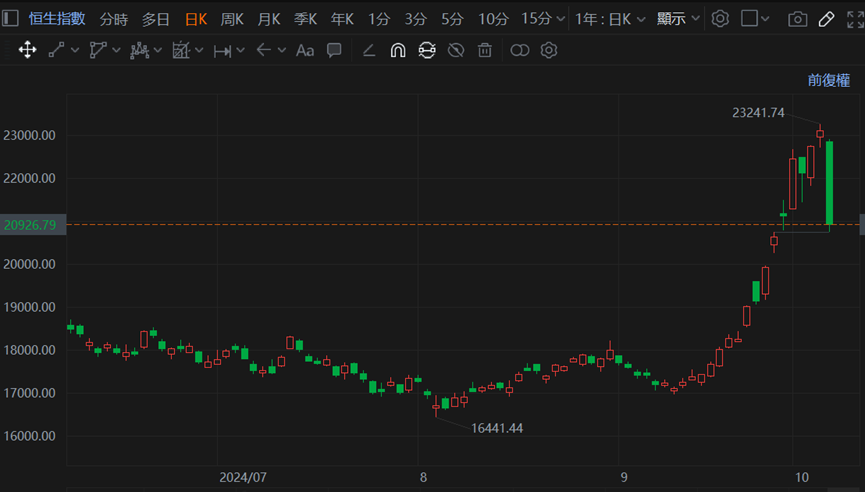Image resolution: width=865 pixels, height=492 pixels.
Task: Click the 18000.00 axis label
Action: (29, 350)
